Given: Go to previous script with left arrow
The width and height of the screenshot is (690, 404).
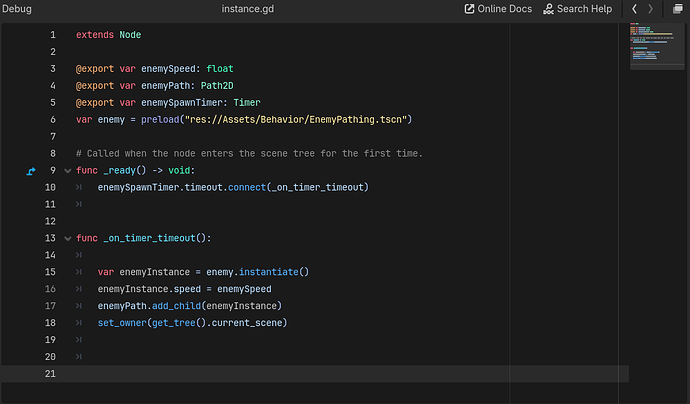Looking at the screenshot, I should coord(635,9).
